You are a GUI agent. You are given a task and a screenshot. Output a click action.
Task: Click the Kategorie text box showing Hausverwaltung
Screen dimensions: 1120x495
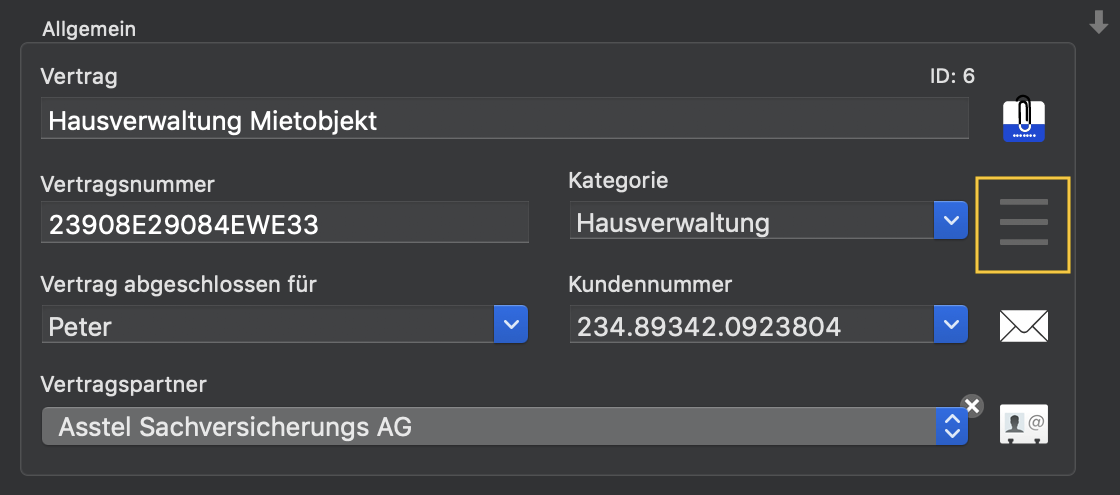pos(752,221)
